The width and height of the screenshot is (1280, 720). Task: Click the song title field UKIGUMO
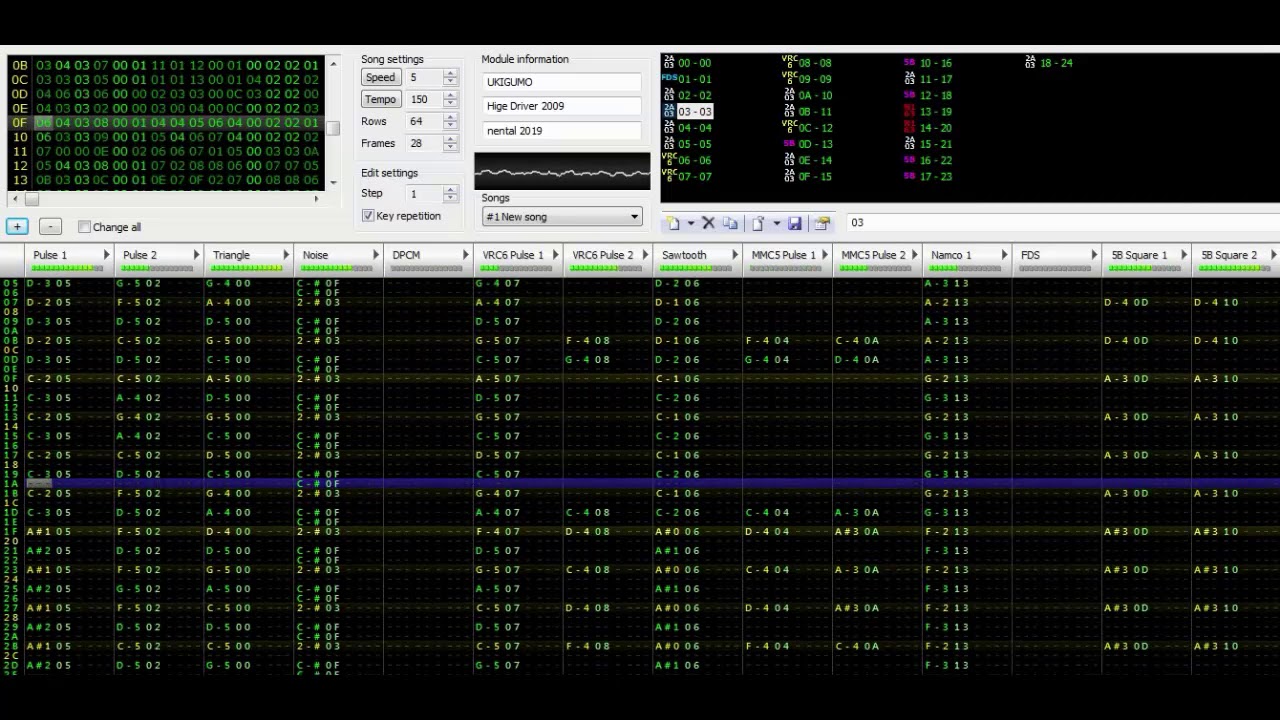562,82
